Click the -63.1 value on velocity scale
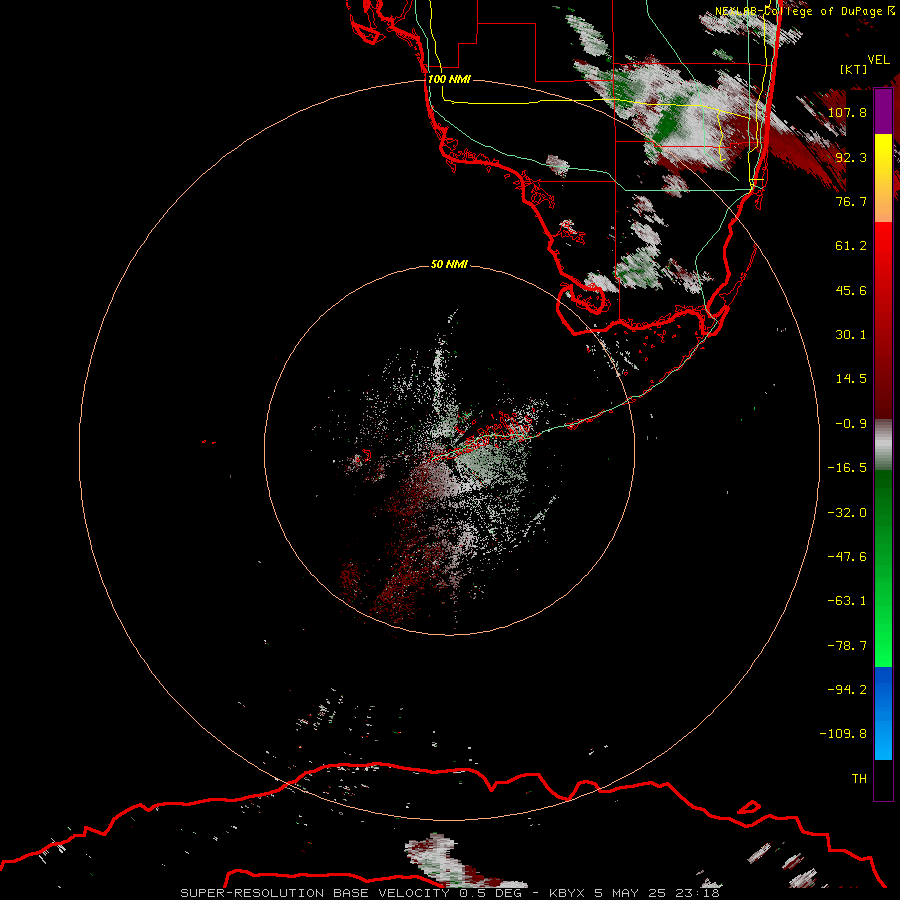The height and width of the screenshot is (900, 900). click(847, 601)
